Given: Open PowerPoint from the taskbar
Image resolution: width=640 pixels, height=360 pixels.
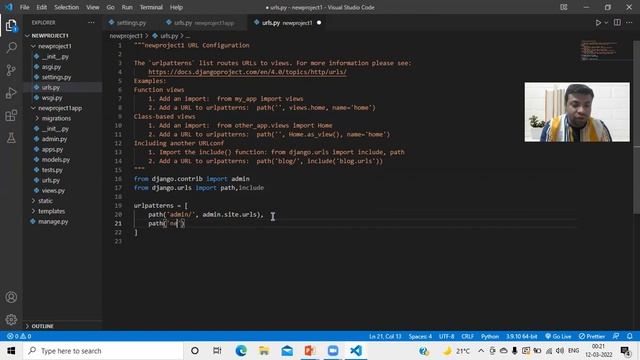Looking at the screenshot, I should pos(310,351).
